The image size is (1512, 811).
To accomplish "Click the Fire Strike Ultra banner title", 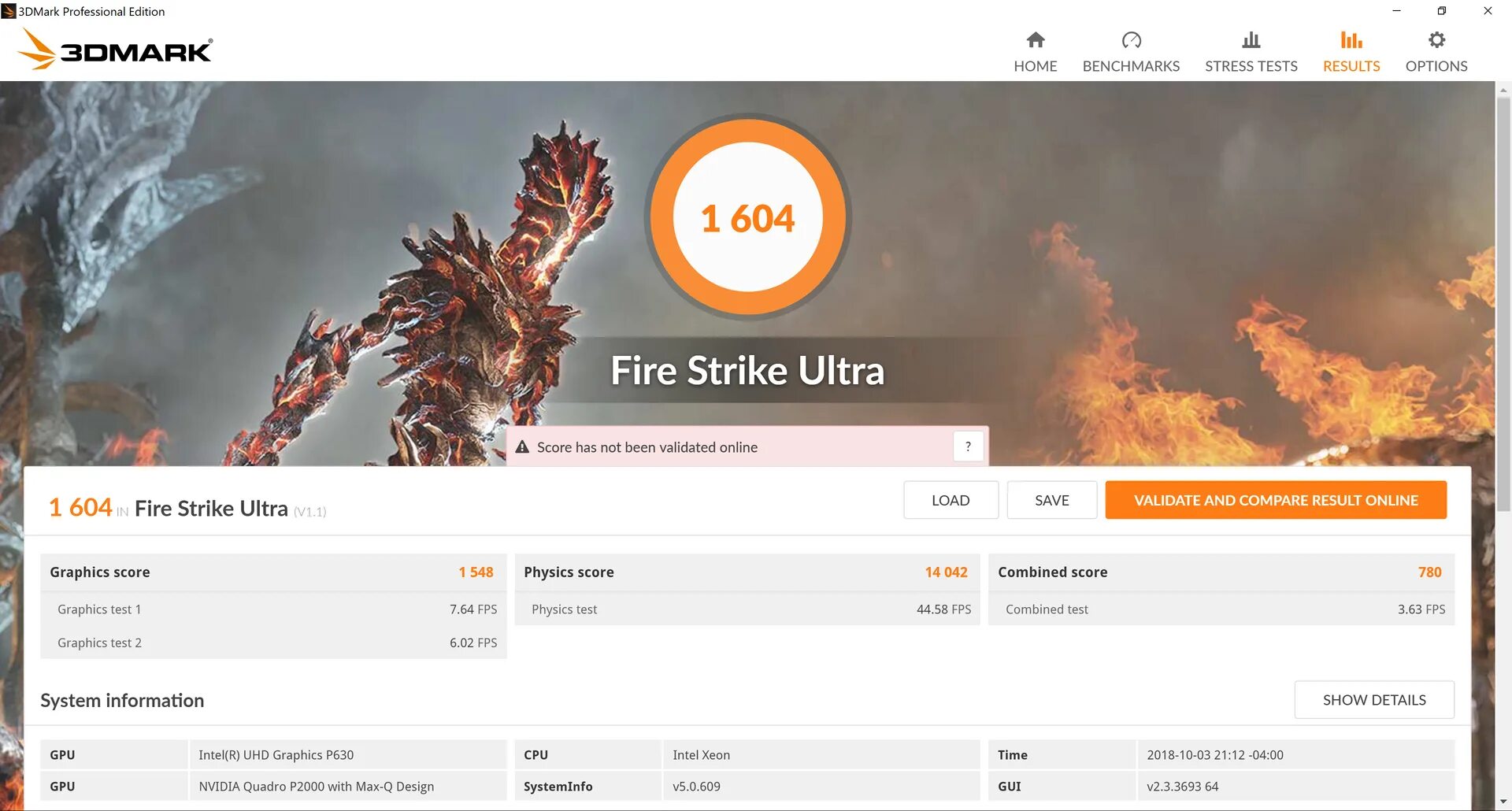I will (748, 370).
